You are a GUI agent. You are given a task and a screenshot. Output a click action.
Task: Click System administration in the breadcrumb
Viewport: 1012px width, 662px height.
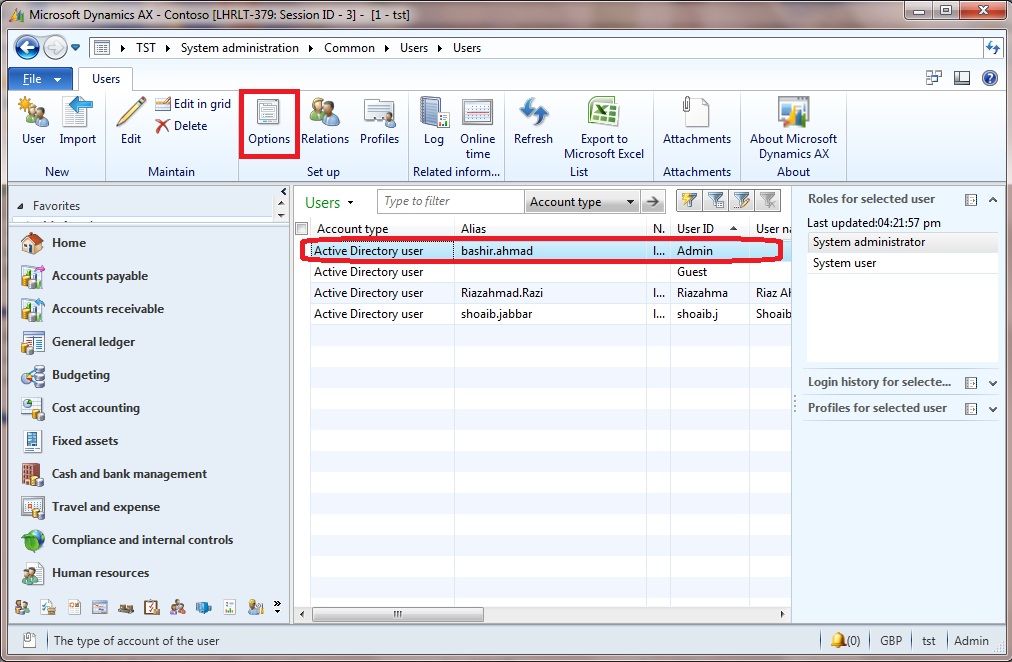point(239,48)
